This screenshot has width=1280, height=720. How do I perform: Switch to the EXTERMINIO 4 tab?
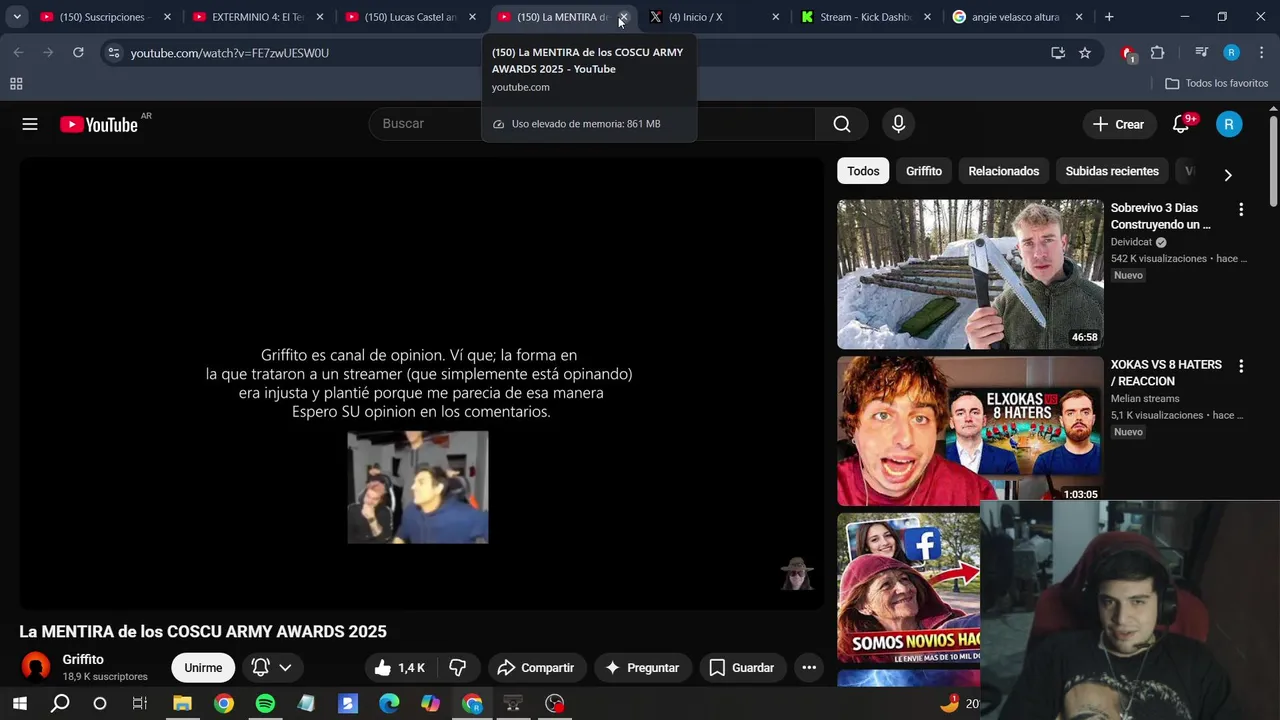click(x=257, y=17)
